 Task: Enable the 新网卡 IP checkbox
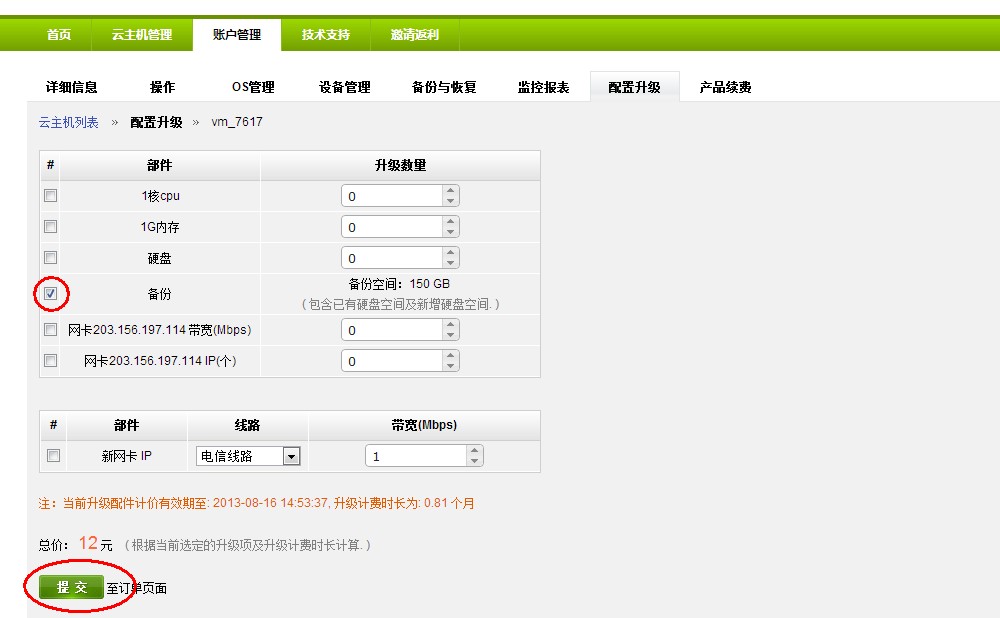(x=51, y=456)
